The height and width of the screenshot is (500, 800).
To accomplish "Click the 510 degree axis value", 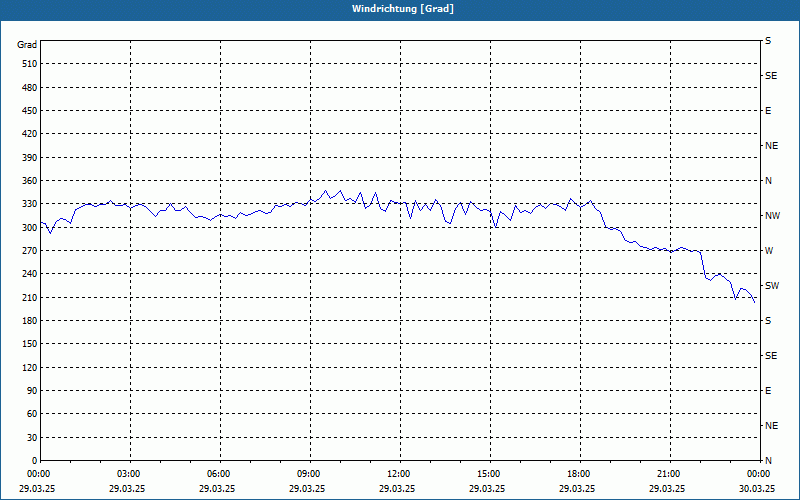I will (x=30, y=64).
